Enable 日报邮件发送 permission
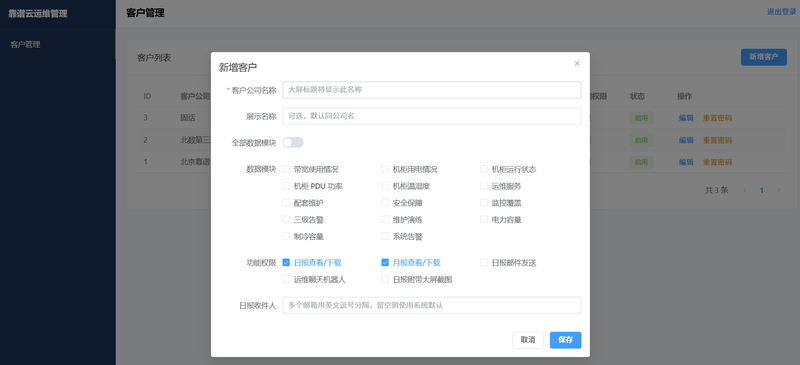Viewport: 800px width, 365px height. click(484, 262)
